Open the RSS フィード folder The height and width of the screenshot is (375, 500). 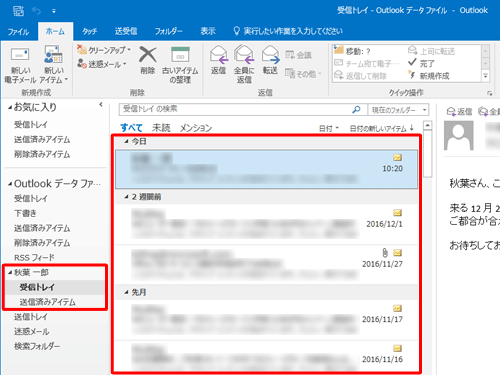click(x=34, y=258)
